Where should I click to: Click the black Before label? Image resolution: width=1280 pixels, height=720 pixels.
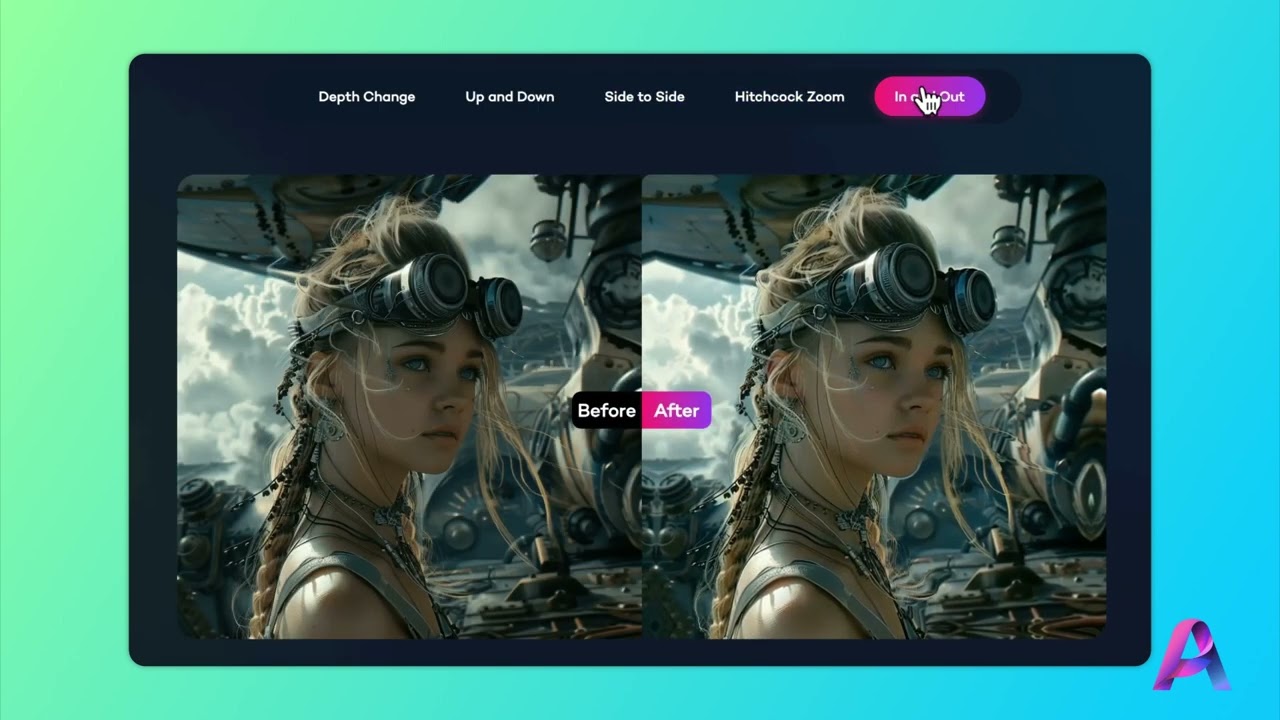coord(606,410)
